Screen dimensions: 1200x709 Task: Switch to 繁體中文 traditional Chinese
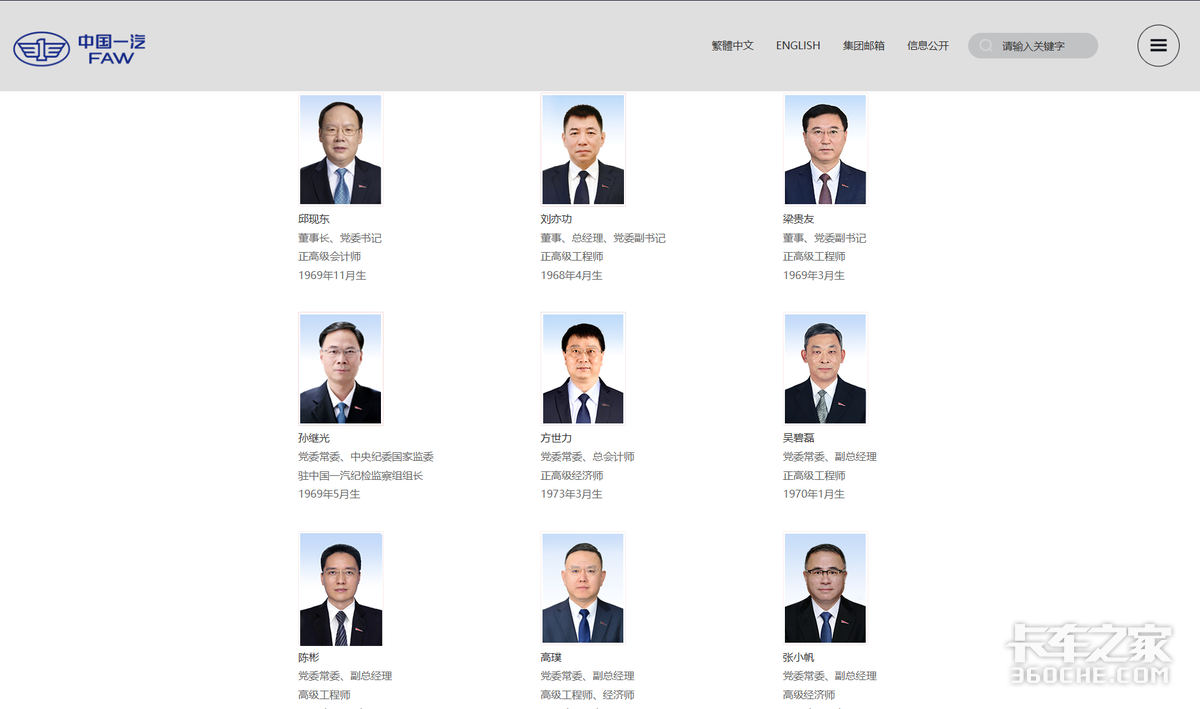click(x=733, y=45)
